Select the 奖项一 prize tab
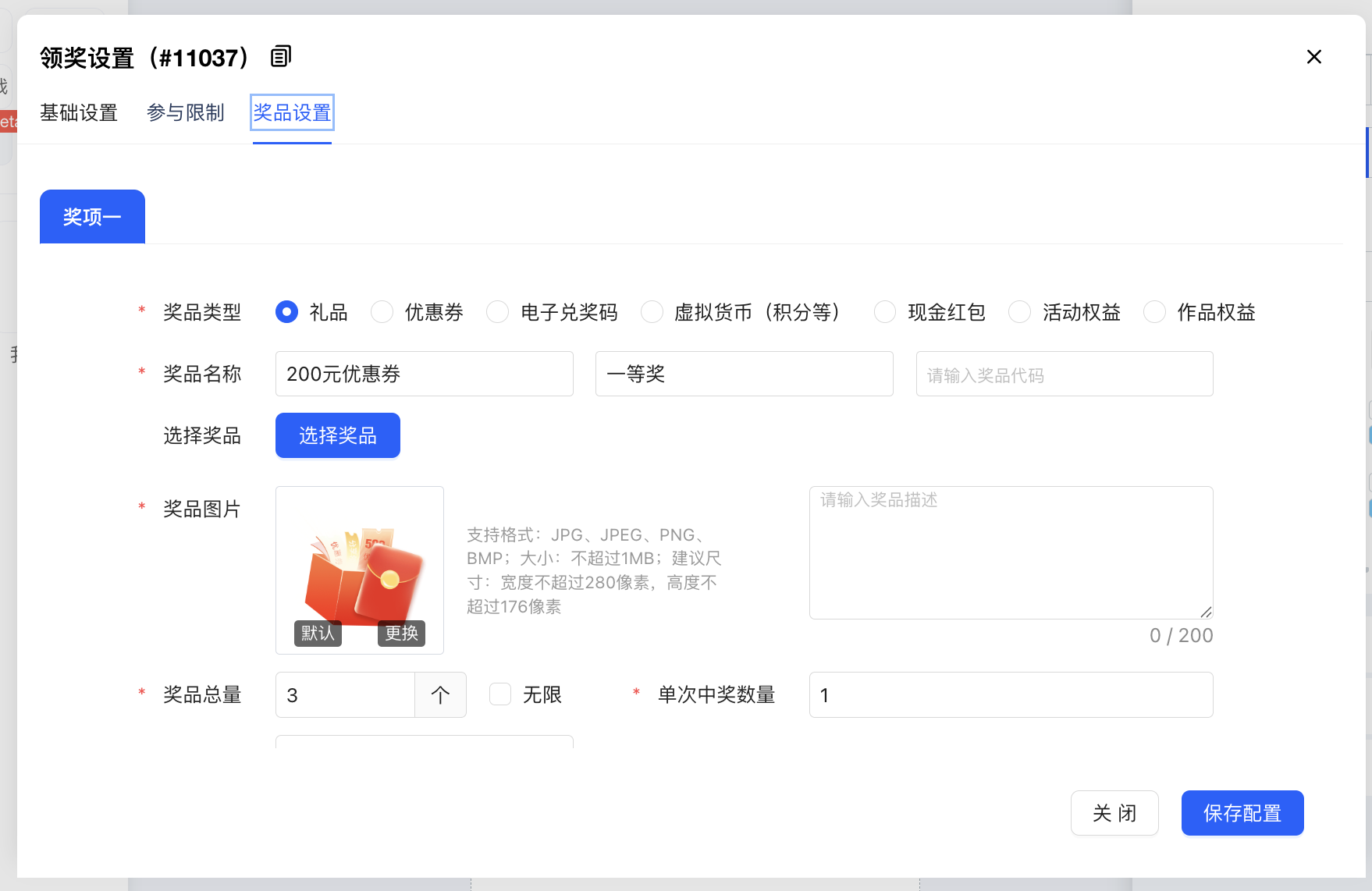Image resolution: width=1372 pixels, height=891 pixels. point(92,217)
